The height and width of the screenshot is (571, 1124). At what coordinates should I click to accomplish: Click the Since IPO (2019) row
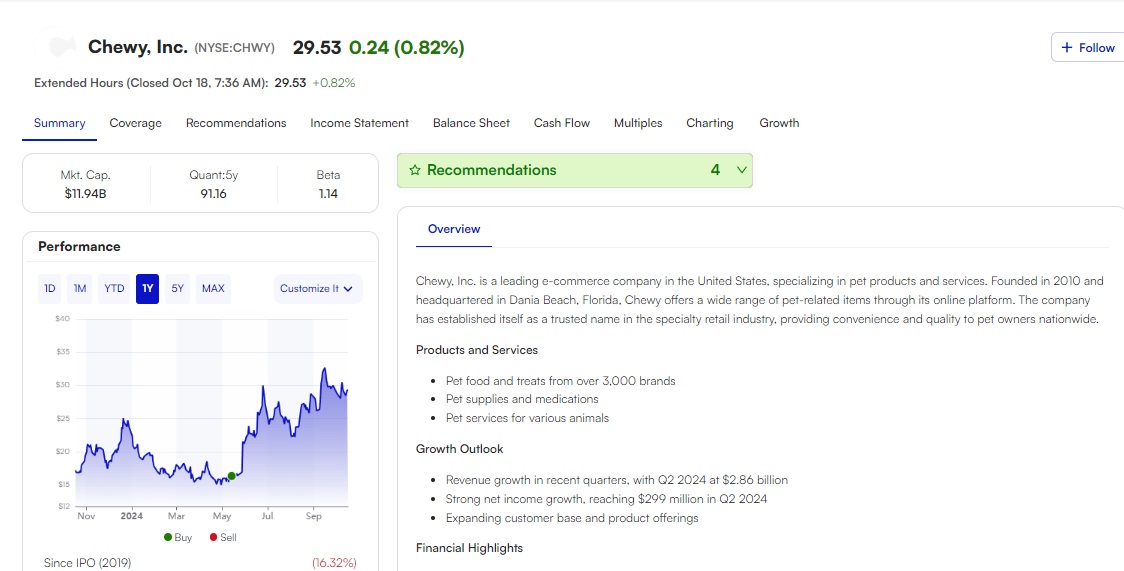(x=200, y=563)
